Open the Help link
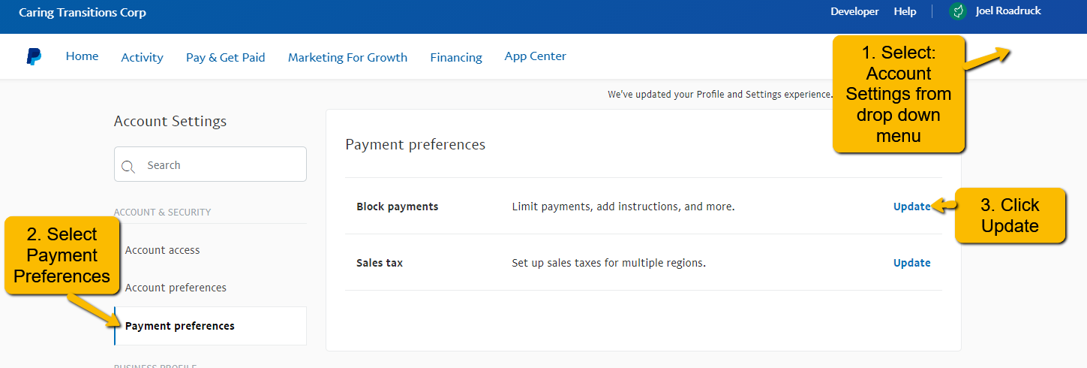 [x=905, y=12]
